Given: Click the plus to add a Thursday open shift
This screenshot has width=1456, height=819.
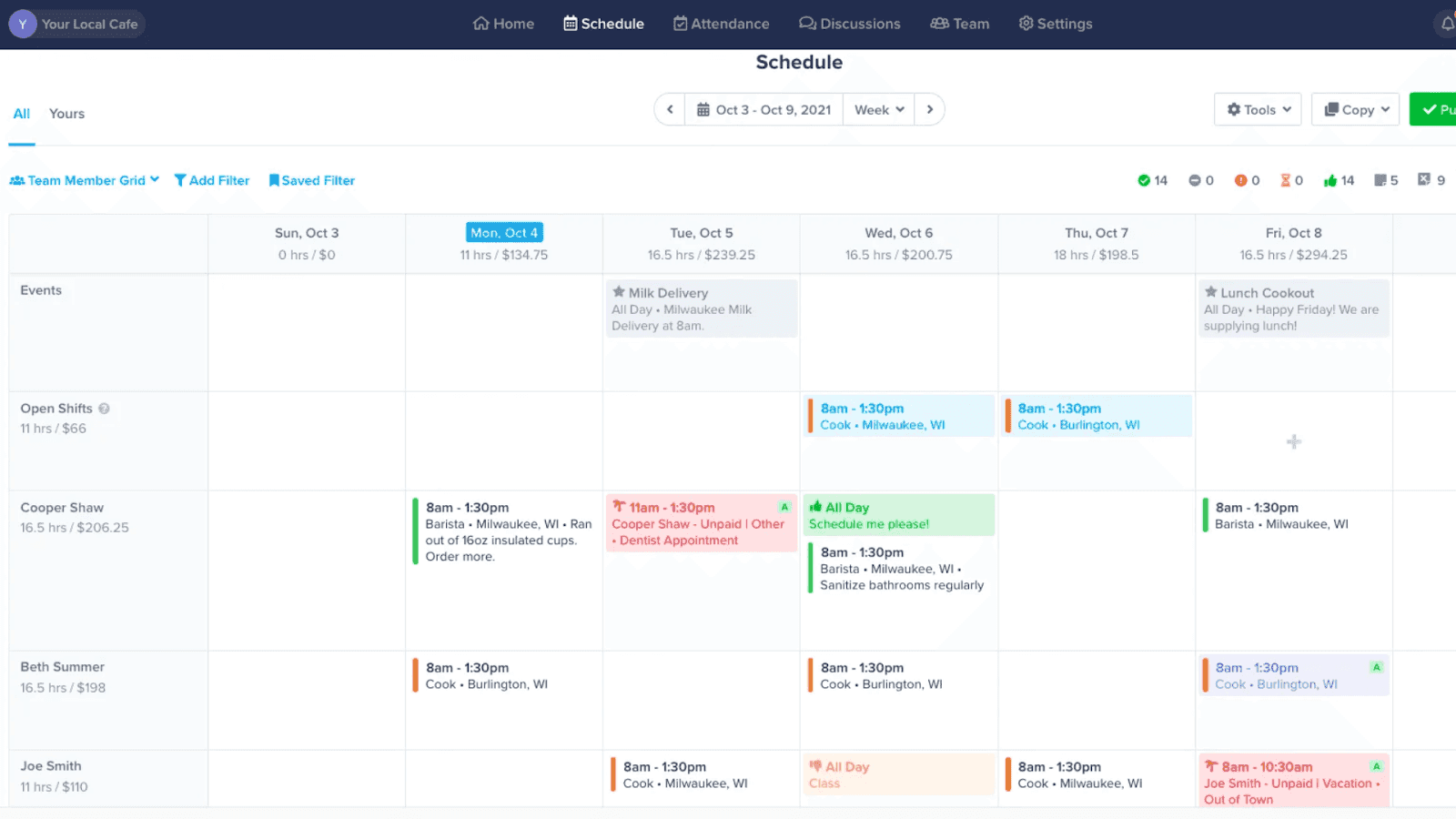Looking at the screenshot, I should pyautogui.click(x=1293, y=441).
